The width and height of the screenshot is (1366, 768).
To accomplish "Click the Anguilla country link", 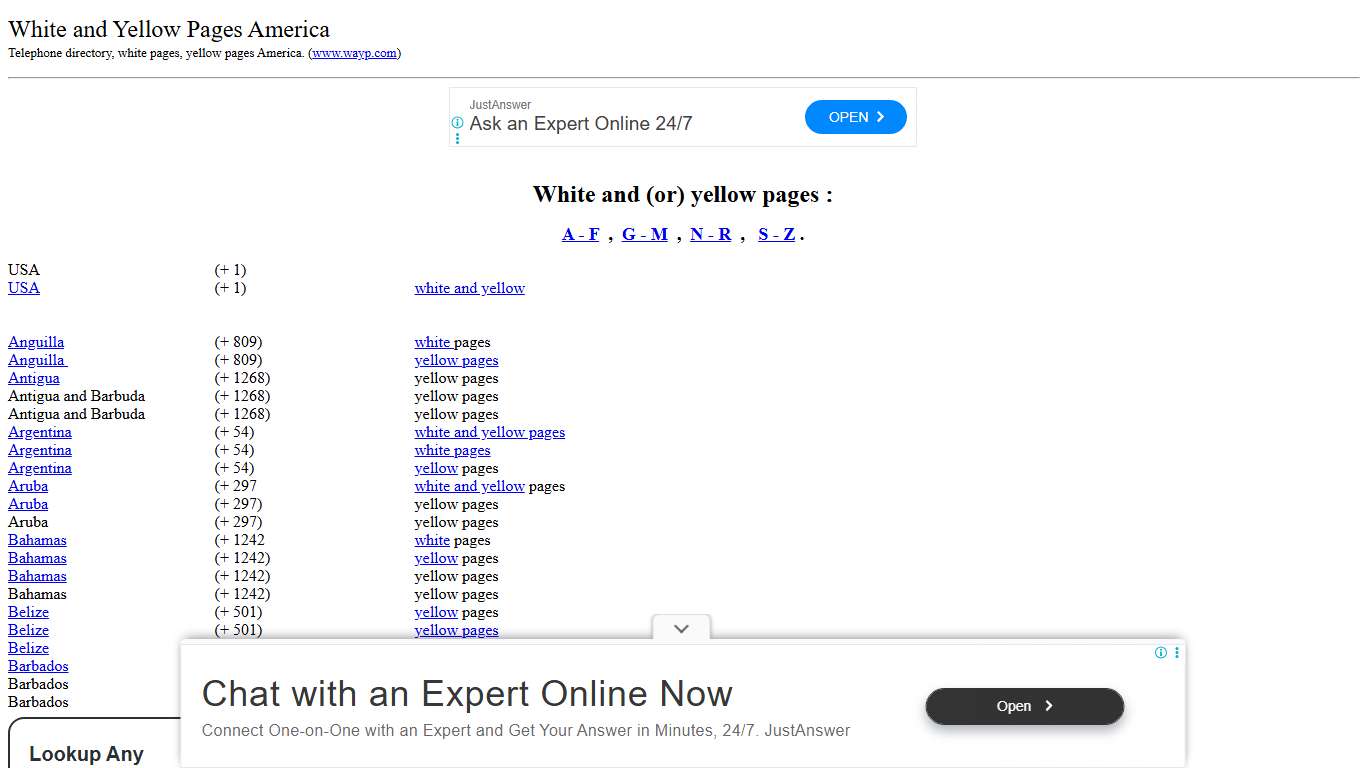I will coord(36,341).
